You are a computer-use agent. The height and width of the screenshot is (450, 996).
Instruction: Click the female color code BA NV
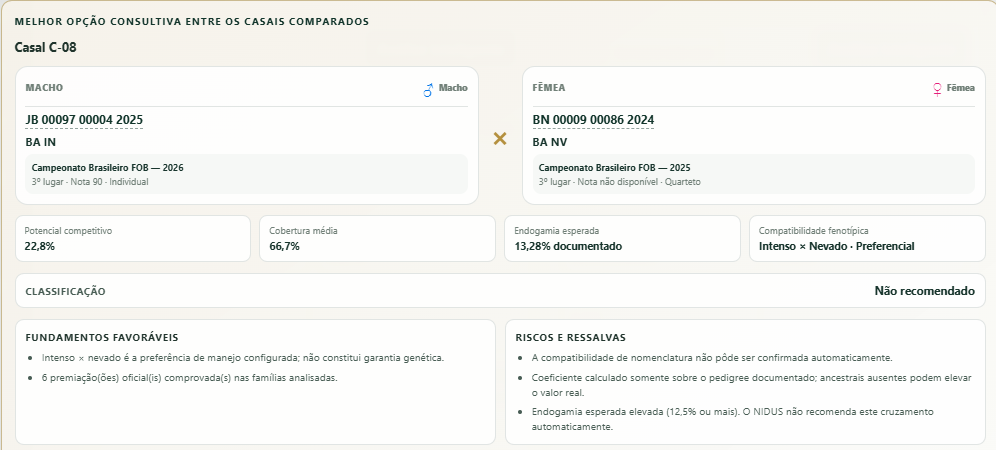pyautogui.click(x=550, y=142)
